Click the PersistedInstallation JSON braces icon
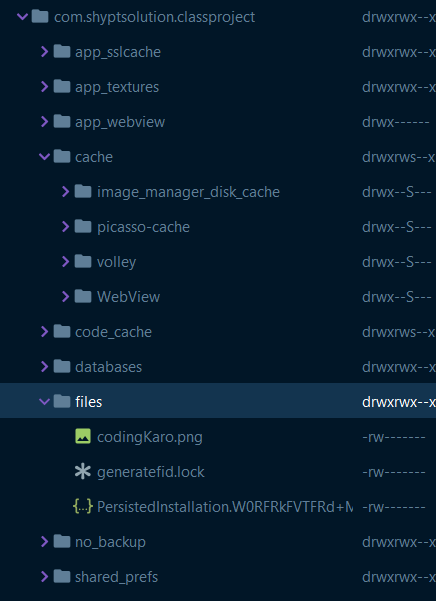Screen dimensions: 436x601 coord(83,506)
